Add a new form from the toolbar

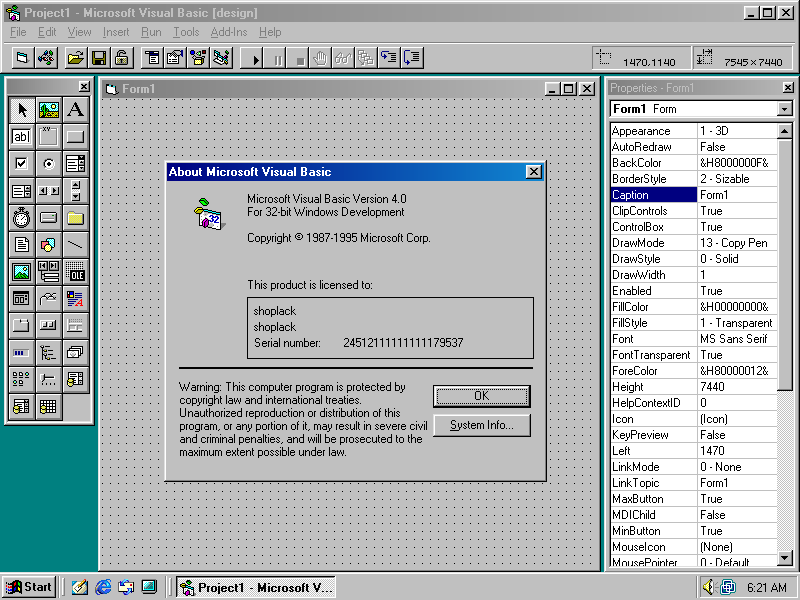click(22, 58)
